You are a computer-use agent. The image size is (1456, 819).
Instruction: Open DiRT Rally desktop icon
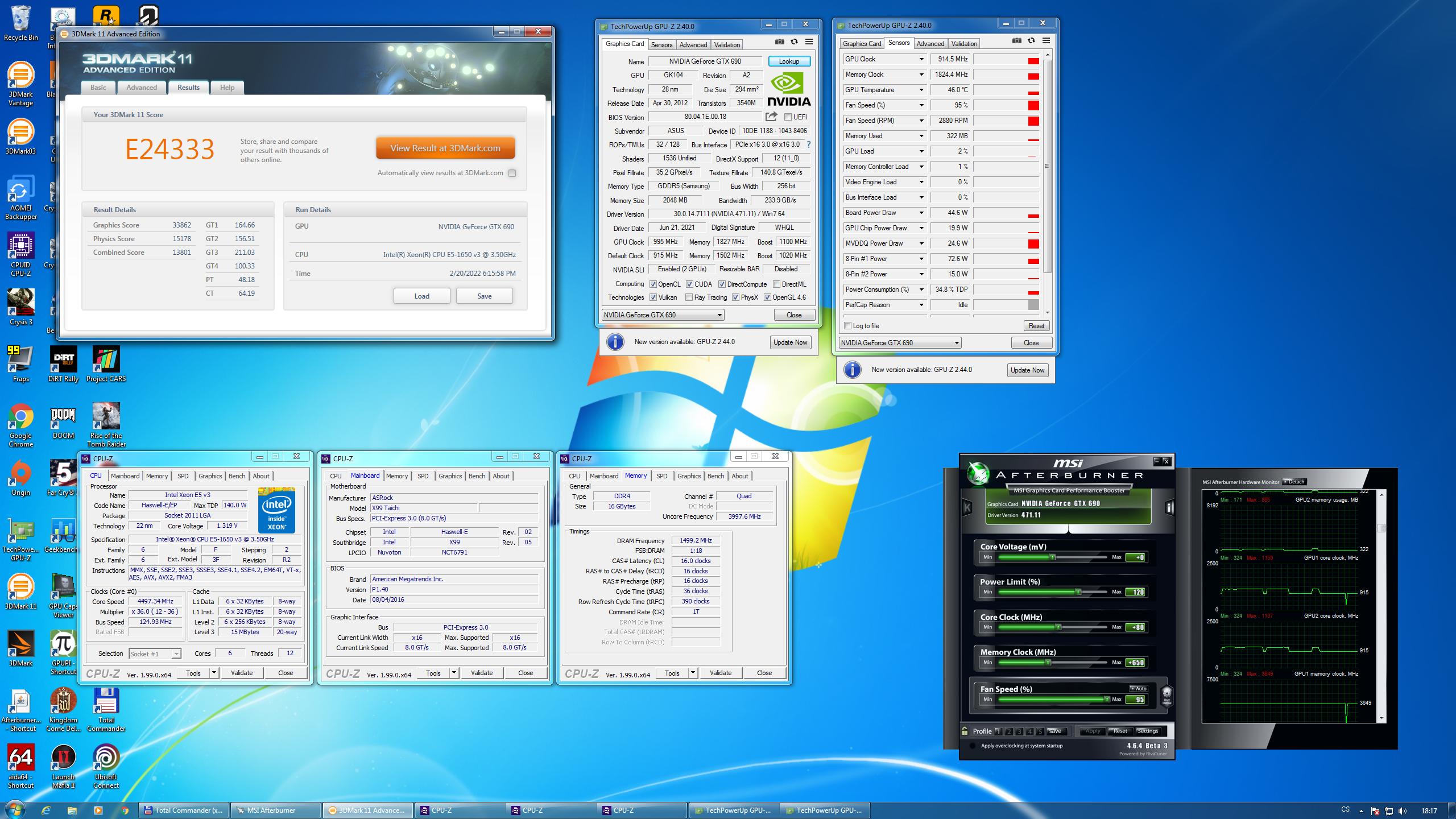pyautogui.click(x=63, y=364)
